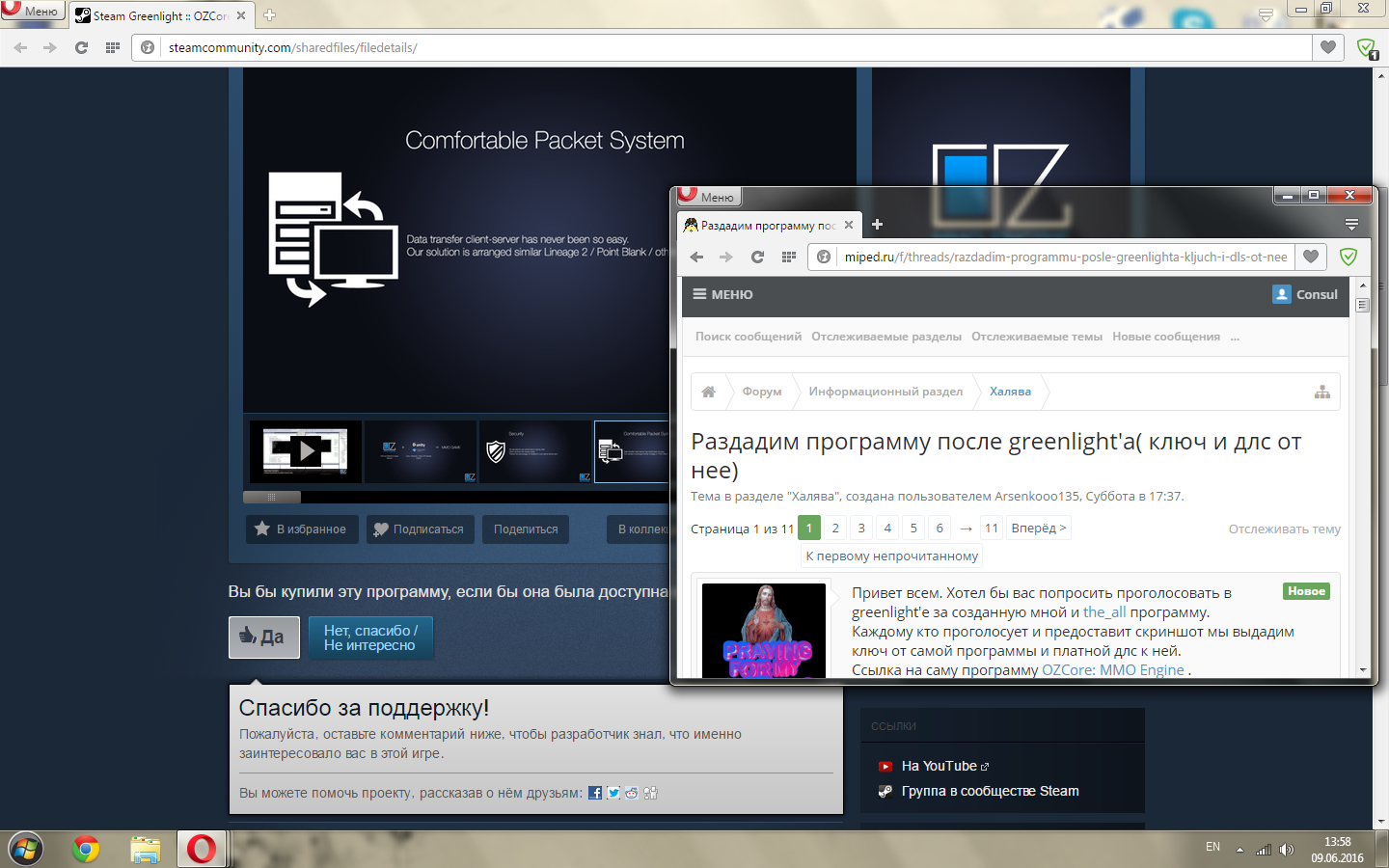1389x868 pixels.
Task: Open Speed Dial grid in front miped.ru window
Action: 788,257
